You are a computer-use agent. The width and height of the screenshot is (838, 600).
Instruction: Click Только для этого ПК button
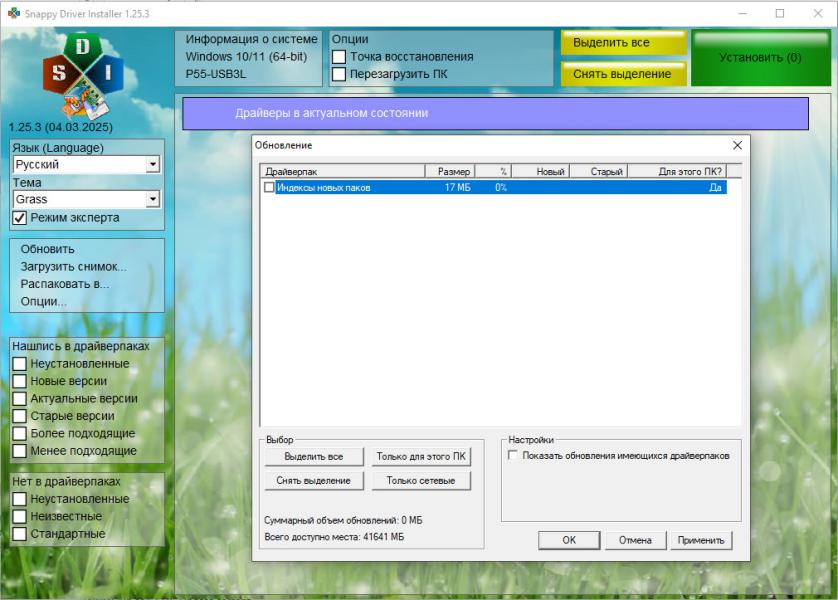(x=420, y=457)
